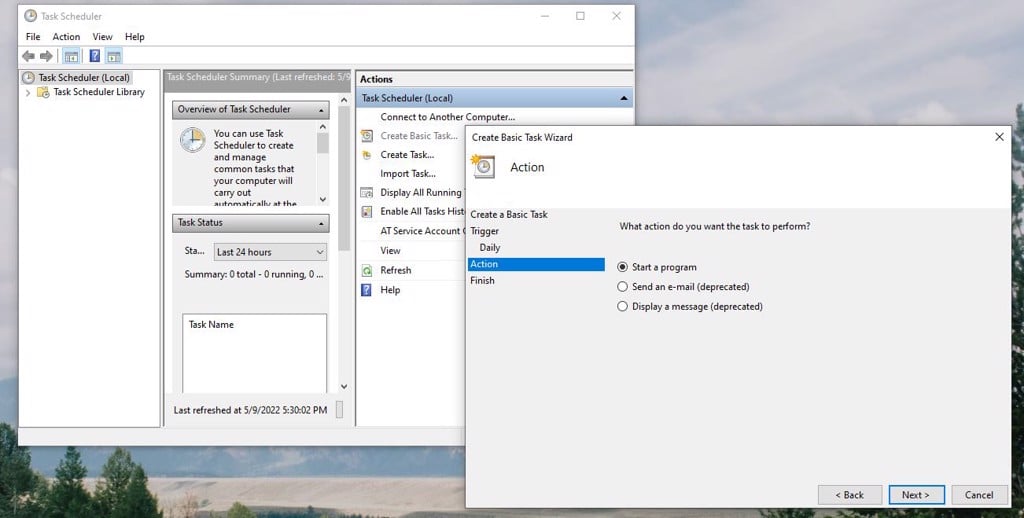Select the highlighted Action wizard step
Screen dimensions: 1024x518
[x=536, y=264]
